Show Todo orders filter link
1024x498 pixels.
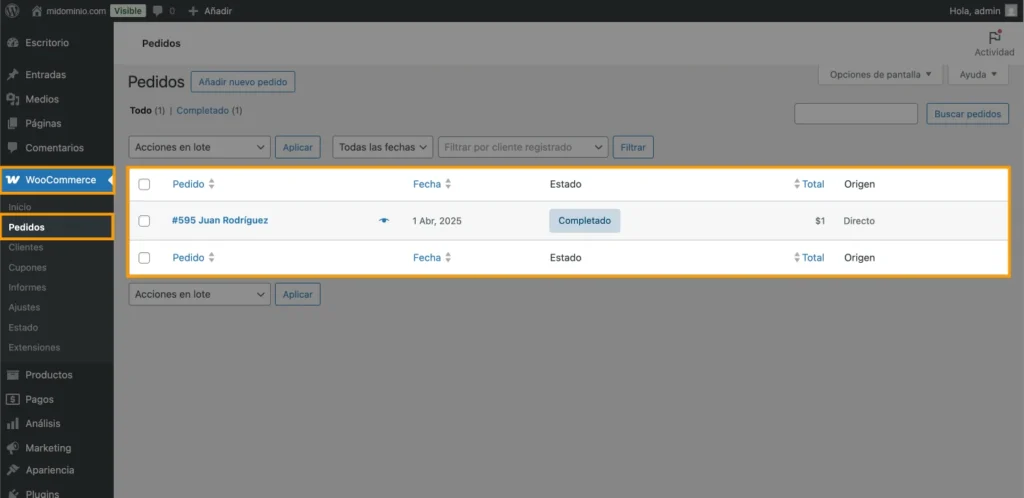click(x=140, y=111)
